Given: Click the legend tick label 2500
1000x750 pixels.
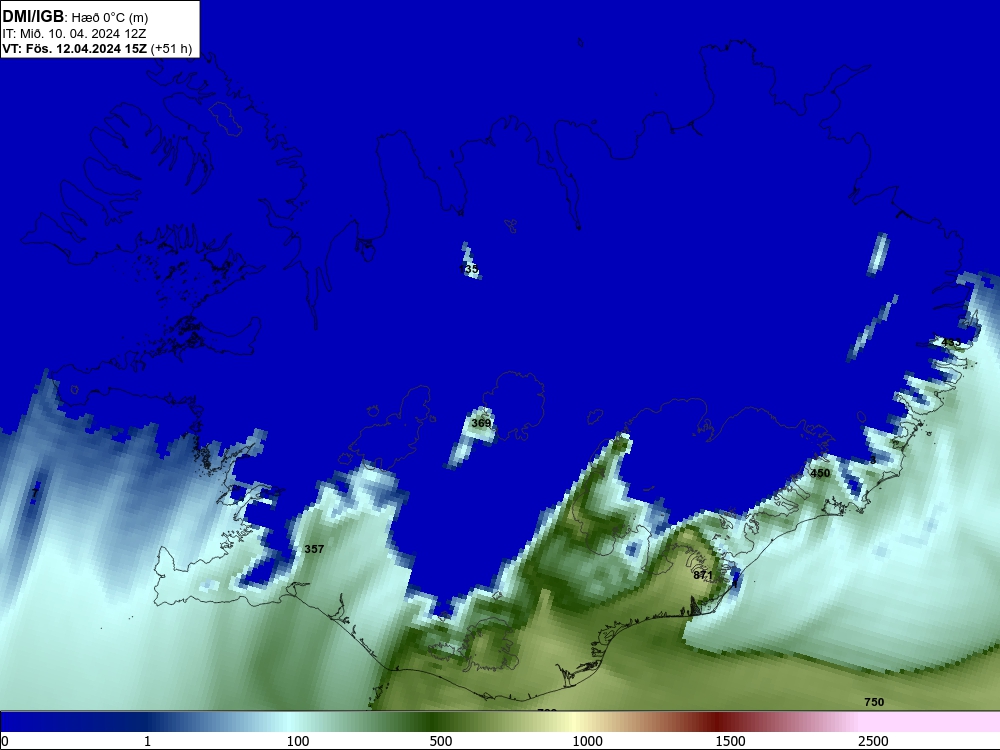Looking at the screenshot, I should [x=873, y=741].
